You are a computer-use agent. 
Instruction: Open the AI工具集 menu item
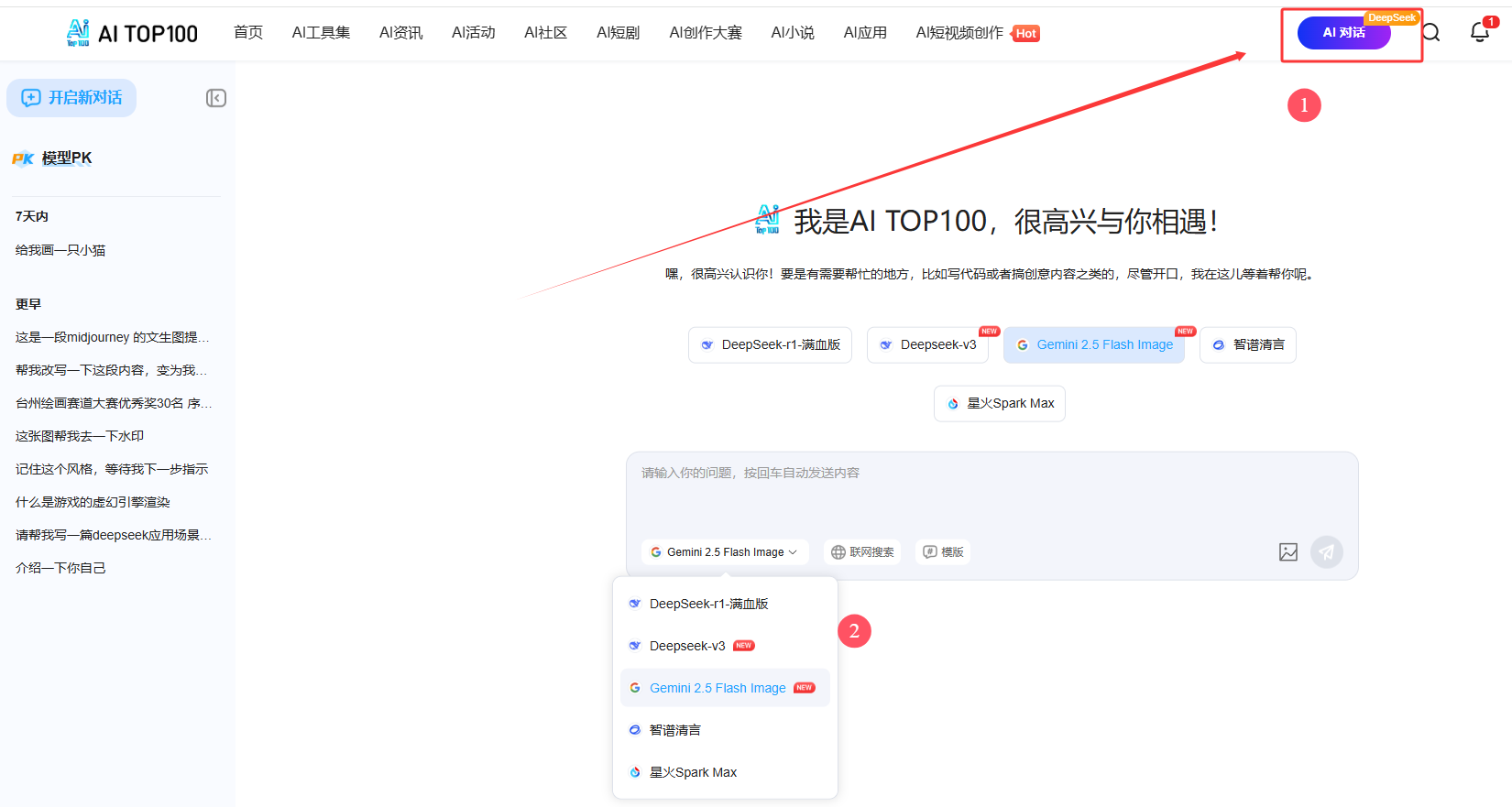321,33
